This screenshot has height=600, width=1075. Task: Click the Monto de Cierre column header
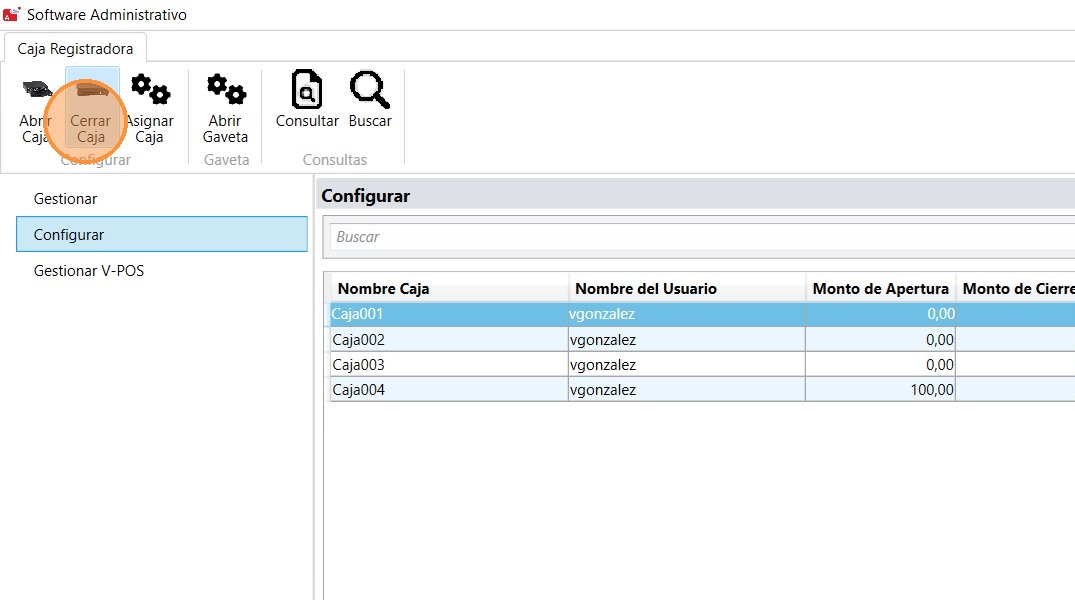point(1015,289)
